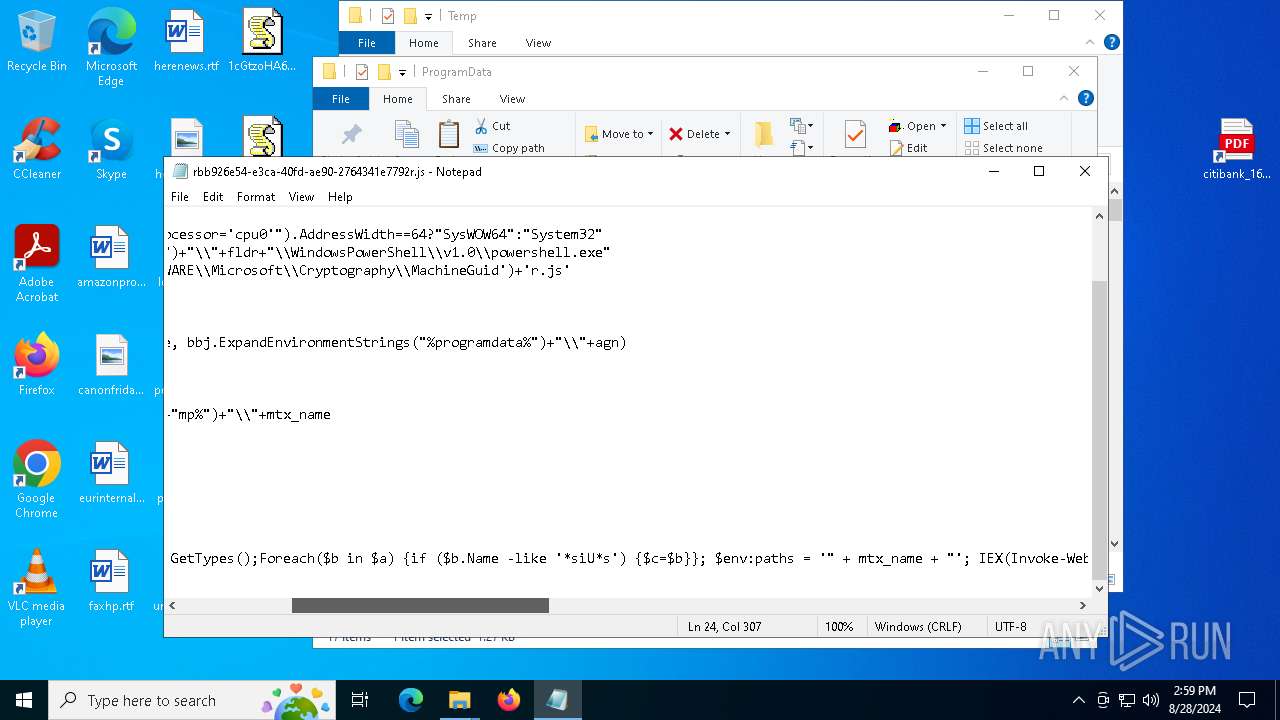Viewport: 1280px width, 720px height.
Task: Click the Cut command in ProgramData ribbon
Action: pyautogui.click(x=492, y=126)
